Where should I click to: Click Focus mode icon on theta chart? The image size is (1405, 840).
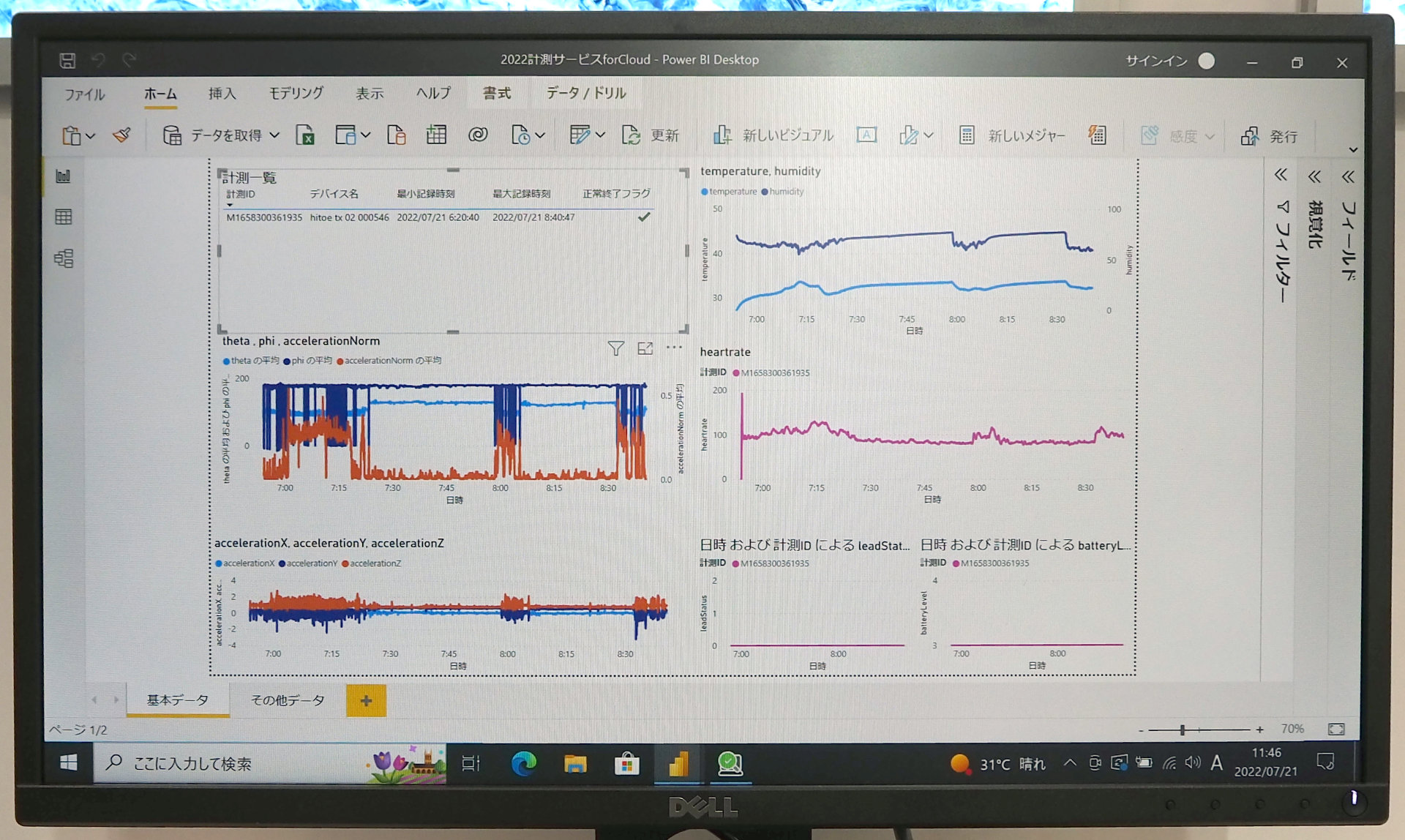pyautogui.click(x=645, y=348)
